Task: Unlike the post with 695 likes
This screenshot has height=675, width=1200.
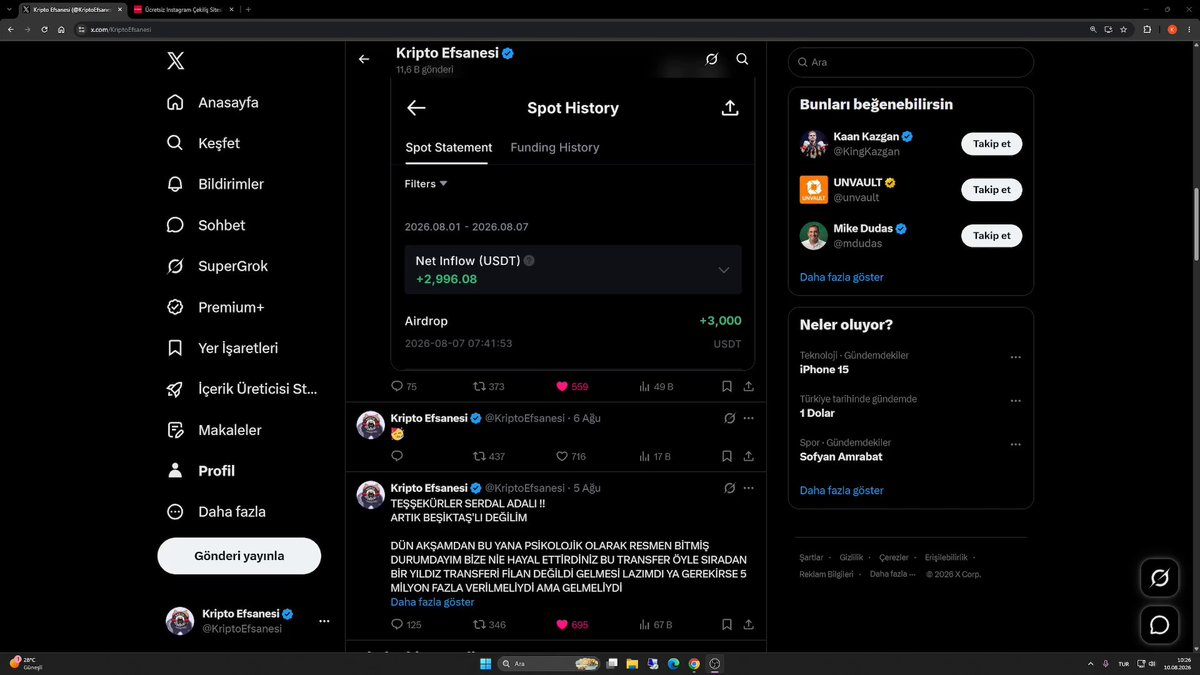Action: (x=572, y=625)
